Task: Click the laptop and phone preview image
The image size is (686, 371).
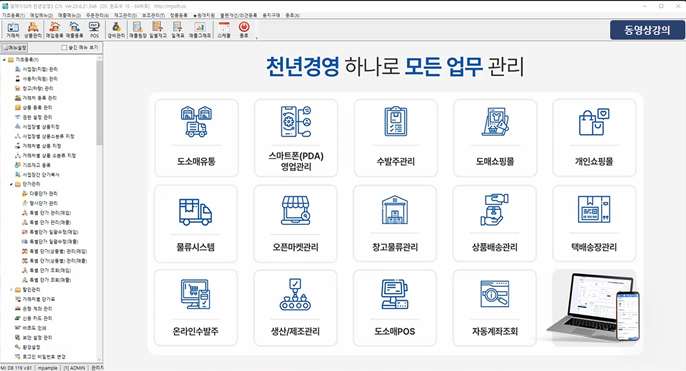Action: (x=593, y=307)
